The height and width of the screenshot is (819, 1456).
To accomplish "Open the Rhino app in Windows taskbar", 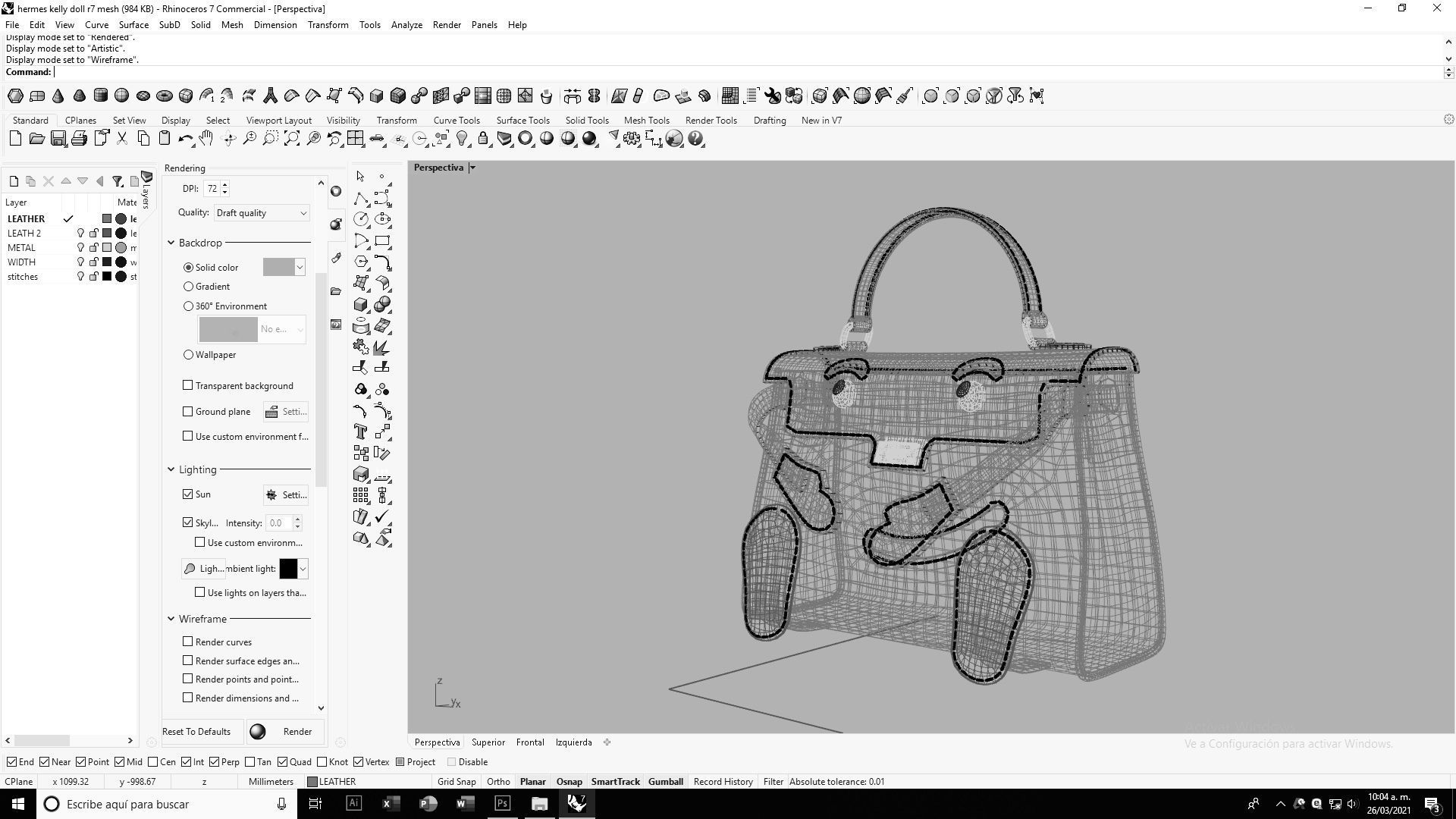I will click(x=576, y=804).
